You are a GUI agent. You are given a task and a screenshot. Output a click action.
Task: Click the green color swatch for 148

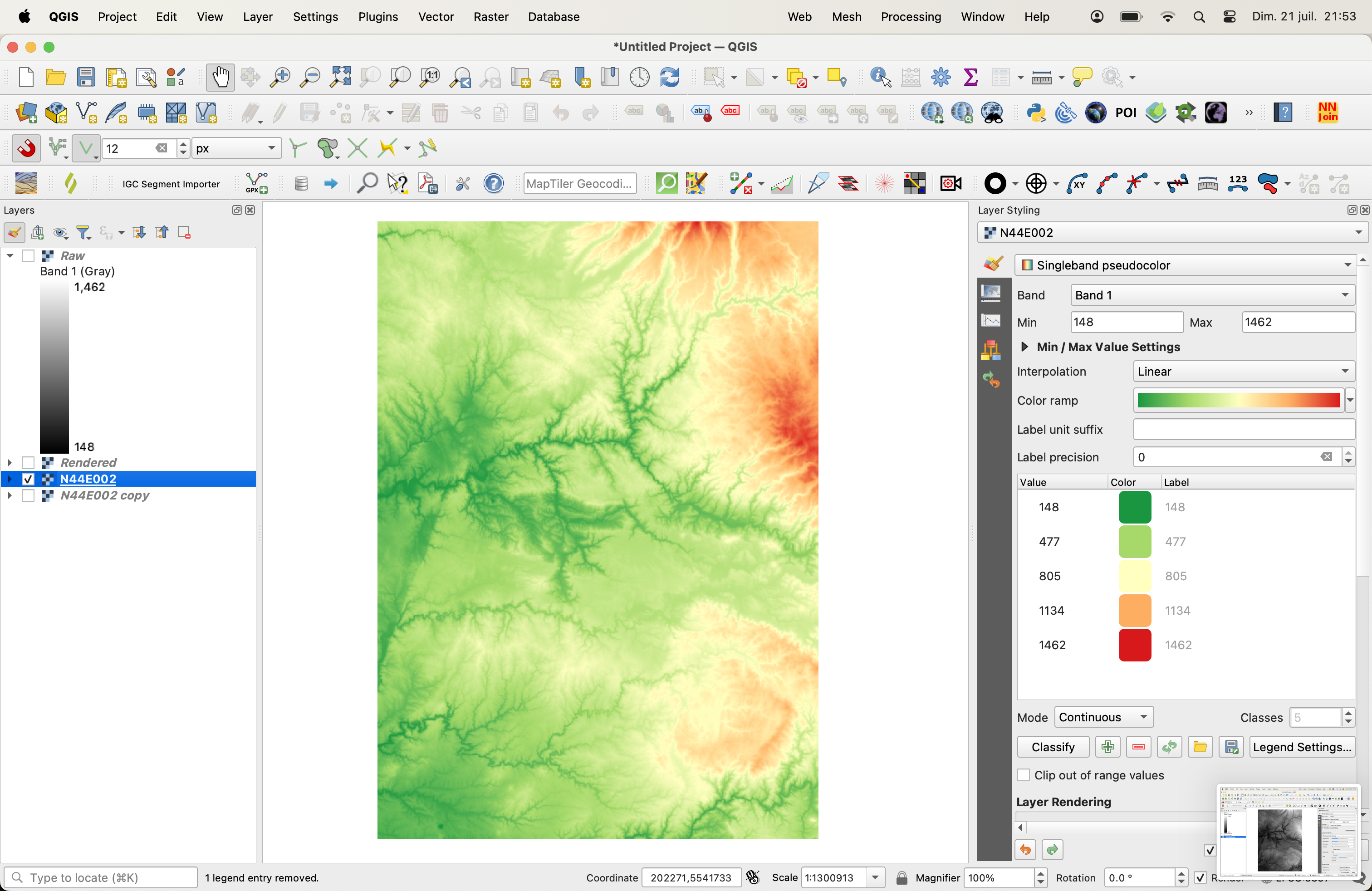[x=1135, y=507]
